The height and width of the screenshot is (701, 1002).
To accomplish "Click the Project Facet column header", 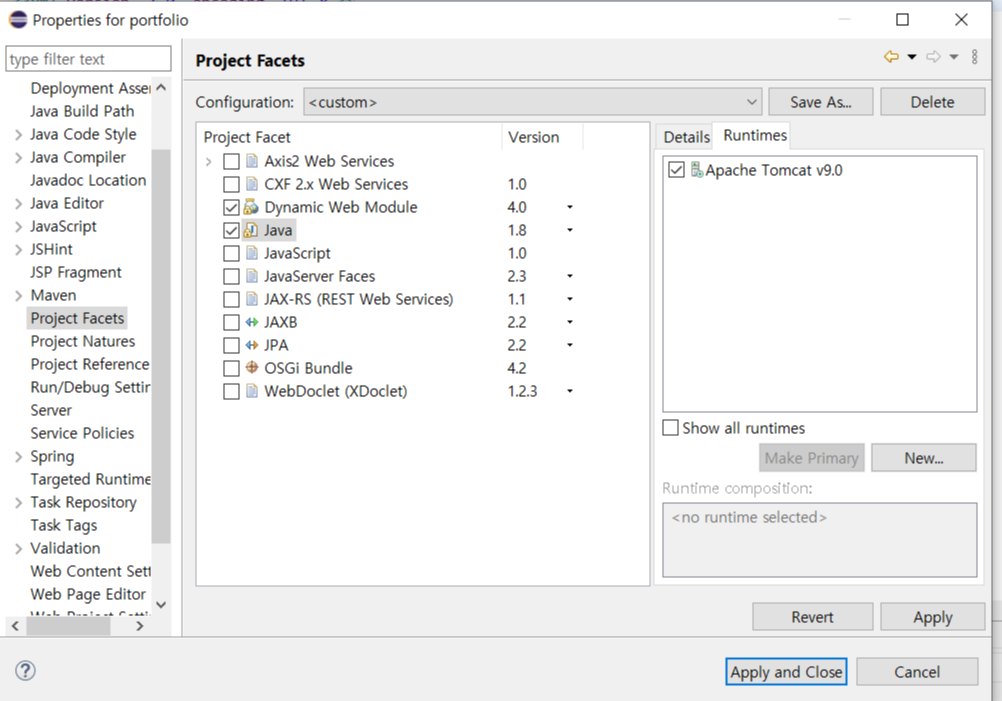I will click(349, 137).
